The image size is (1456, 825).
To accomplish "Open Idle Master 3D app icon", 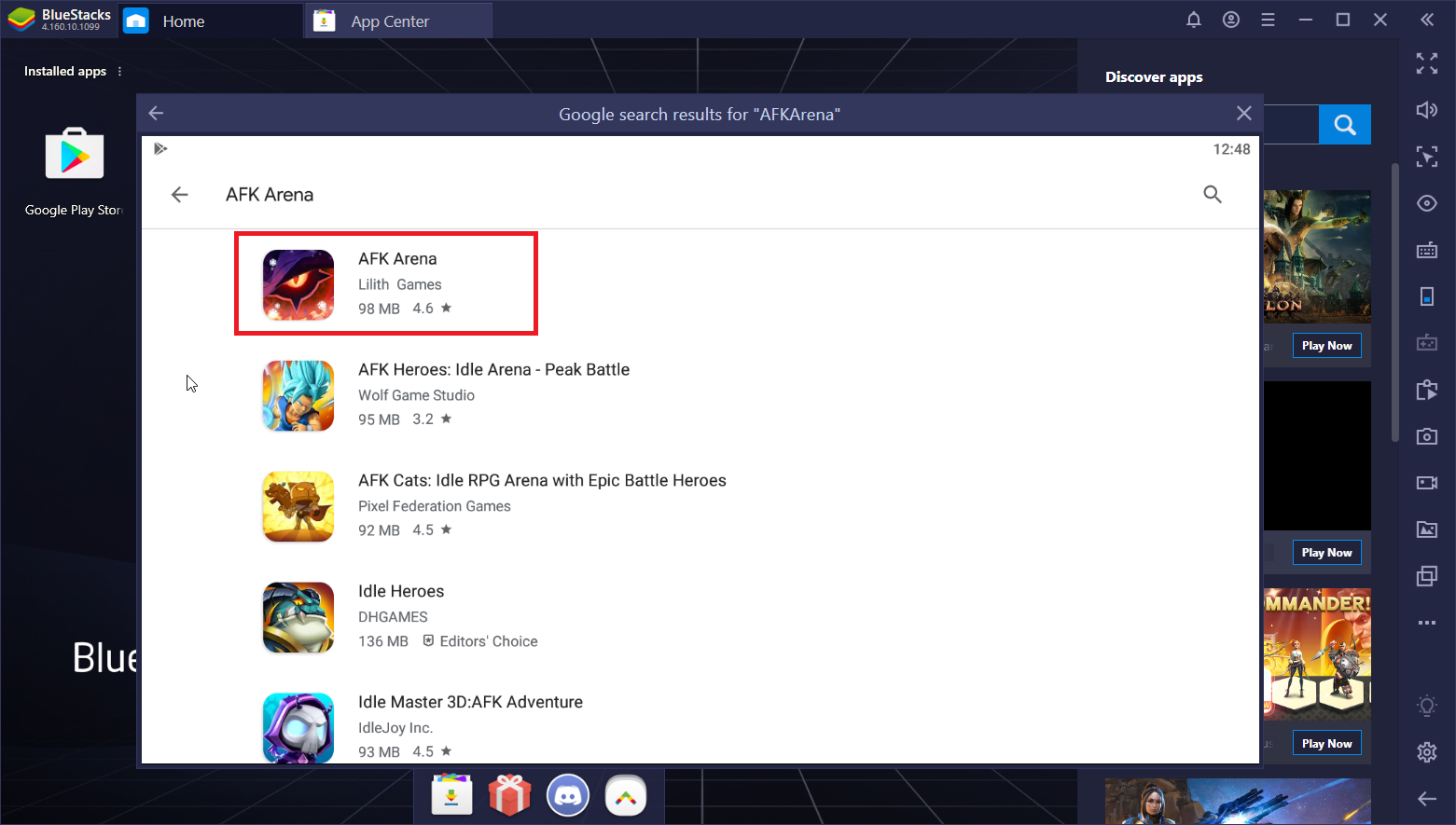I will [x=298, y=727].
